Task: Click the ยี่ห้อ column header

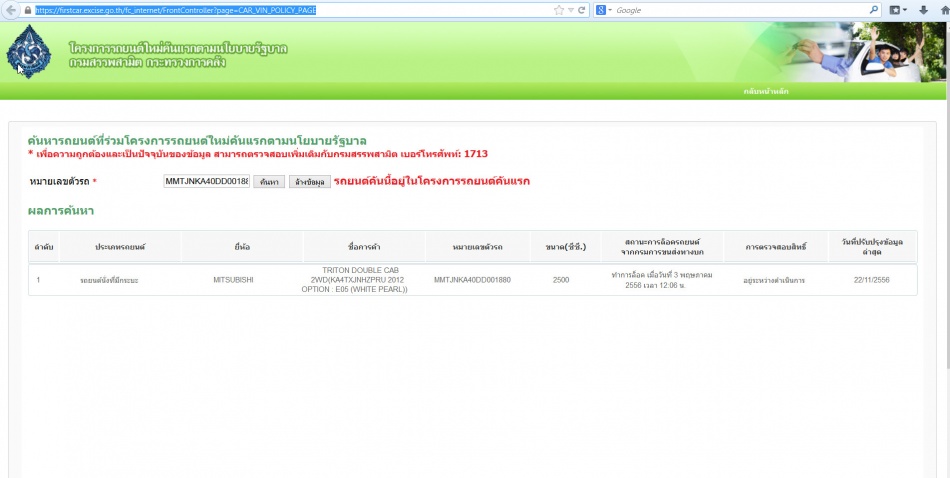Action: (242, 247)
